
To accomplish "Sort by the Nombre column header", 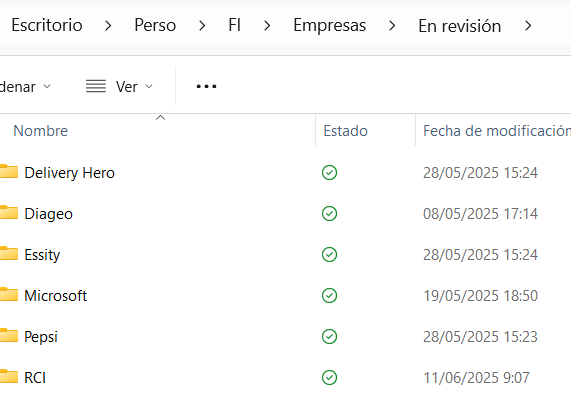I will (x=40, y=131).
